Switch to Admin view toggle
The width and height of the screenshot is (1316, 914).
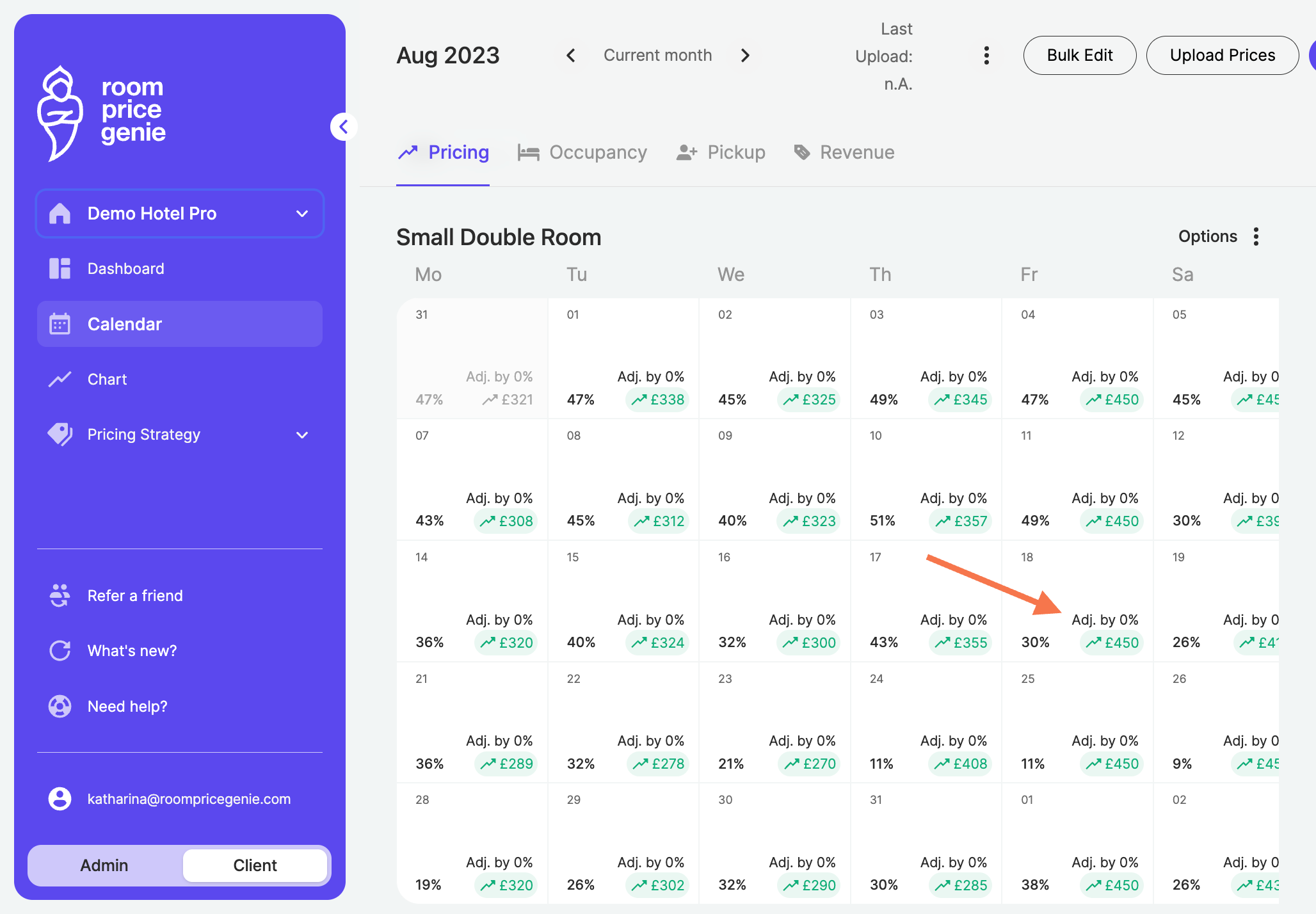pyautogui.click(x=104, y=865)
